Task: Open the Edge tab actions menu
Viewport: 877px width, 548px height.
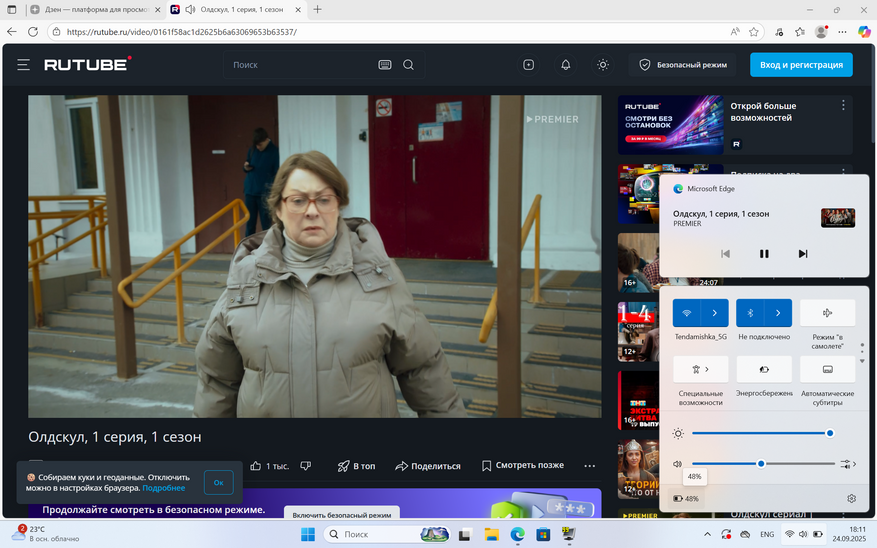Action: pyautogui.click(x=12, y=10)
